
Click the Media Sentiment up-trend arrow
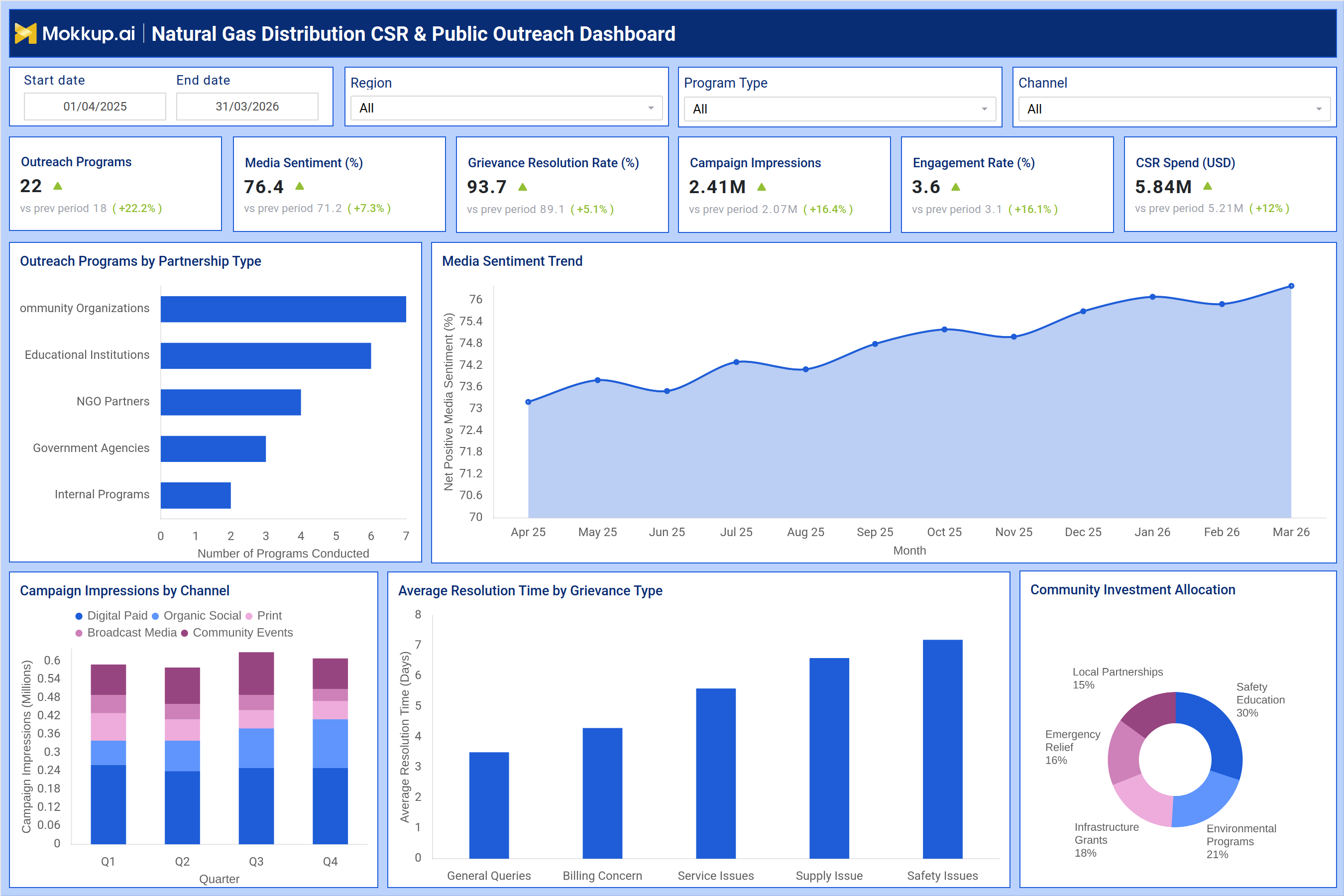pos(300,186)
